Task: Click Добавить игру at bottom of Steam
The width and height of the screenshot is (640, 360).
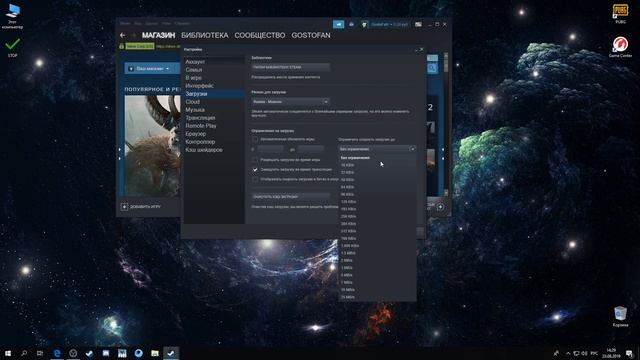Action: [145, 207]
